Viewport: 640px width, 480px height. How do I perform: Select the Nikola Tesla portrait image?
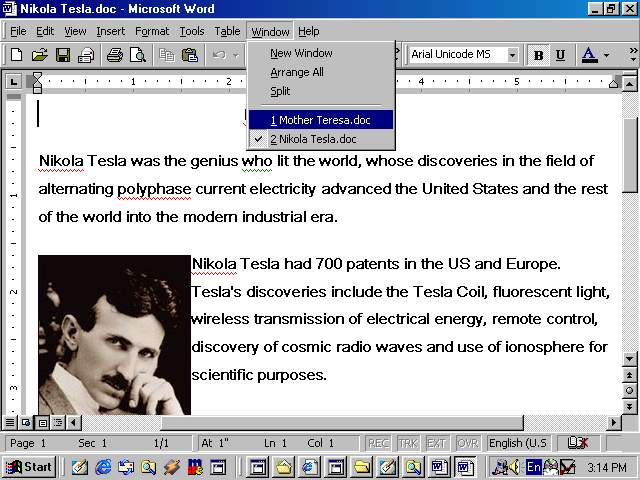point(114,335)
